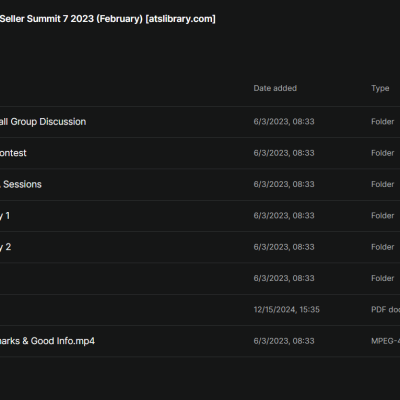Select date 6/3/2023 in 'y 2' row
400x400 pixels.
[284, 247]
